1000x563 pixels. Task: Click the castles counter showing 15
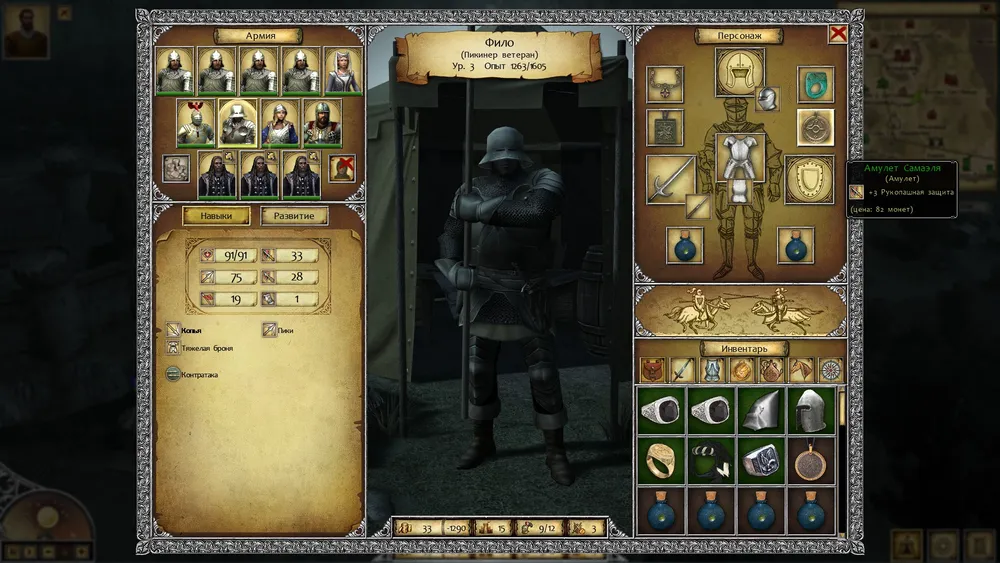[492, 528]
